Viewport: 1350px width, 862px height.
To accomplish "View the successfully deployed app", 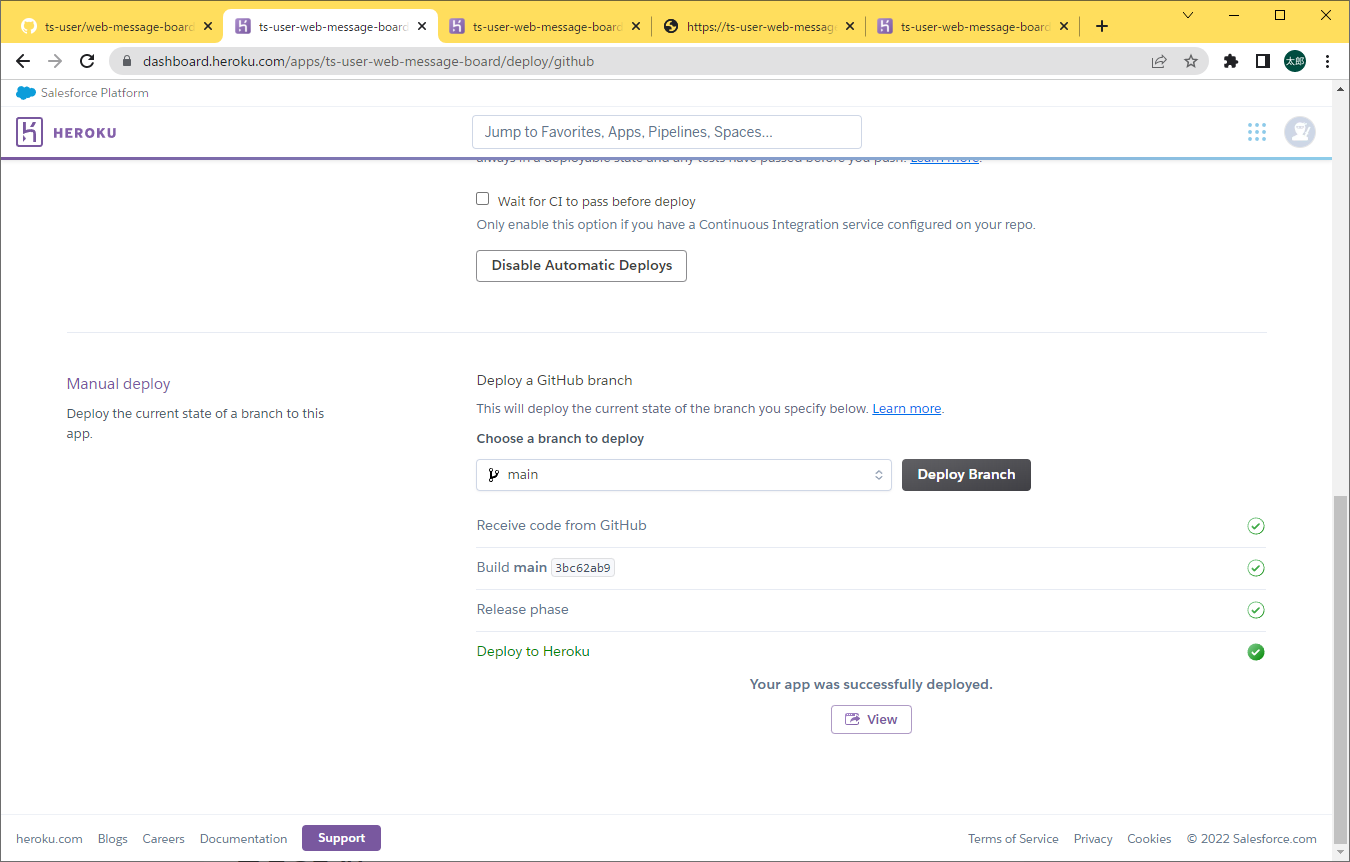I will [871, 720].
